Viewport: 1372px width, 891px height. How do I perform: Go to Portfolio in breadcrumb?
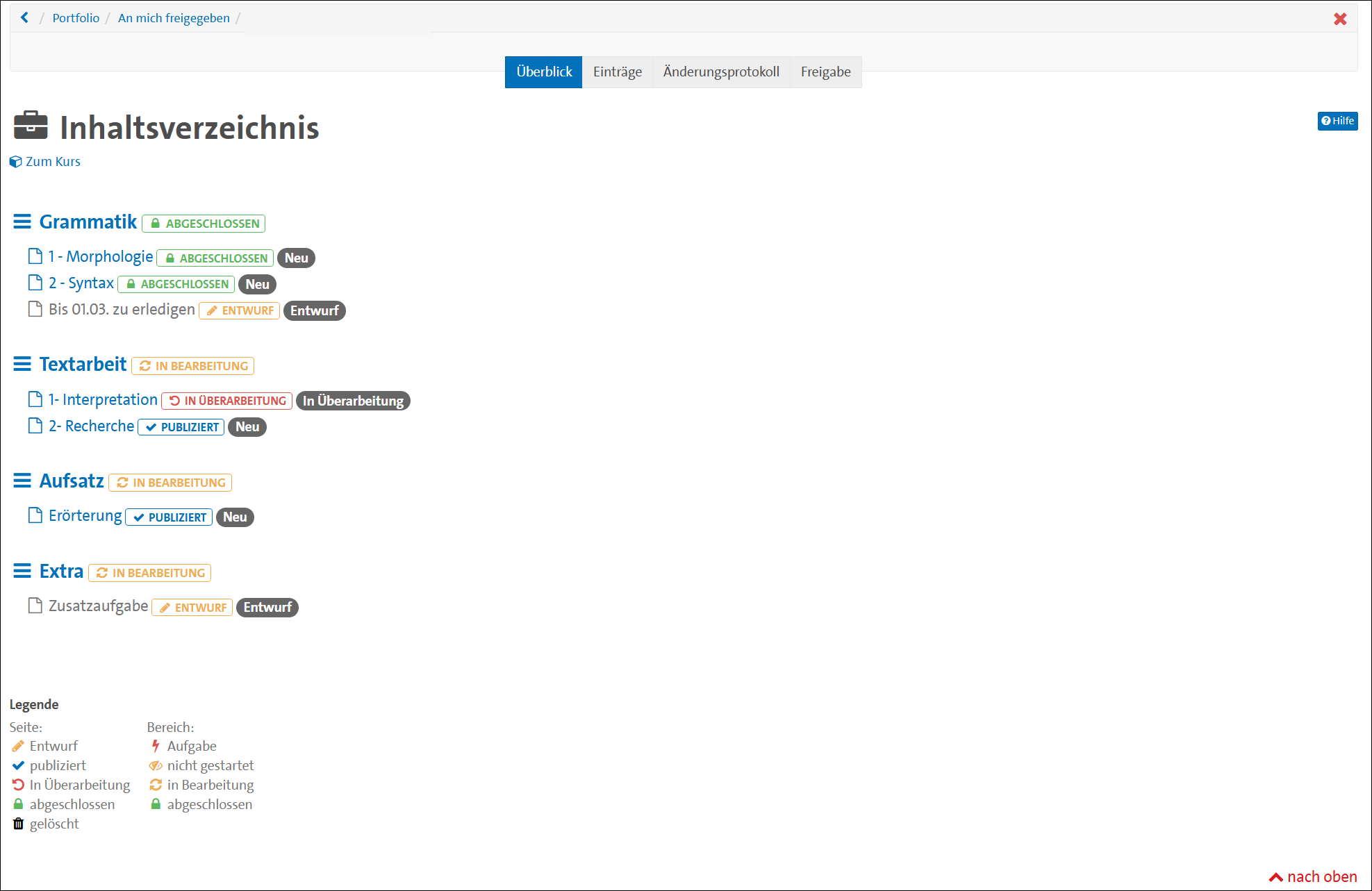coord(76,18)
